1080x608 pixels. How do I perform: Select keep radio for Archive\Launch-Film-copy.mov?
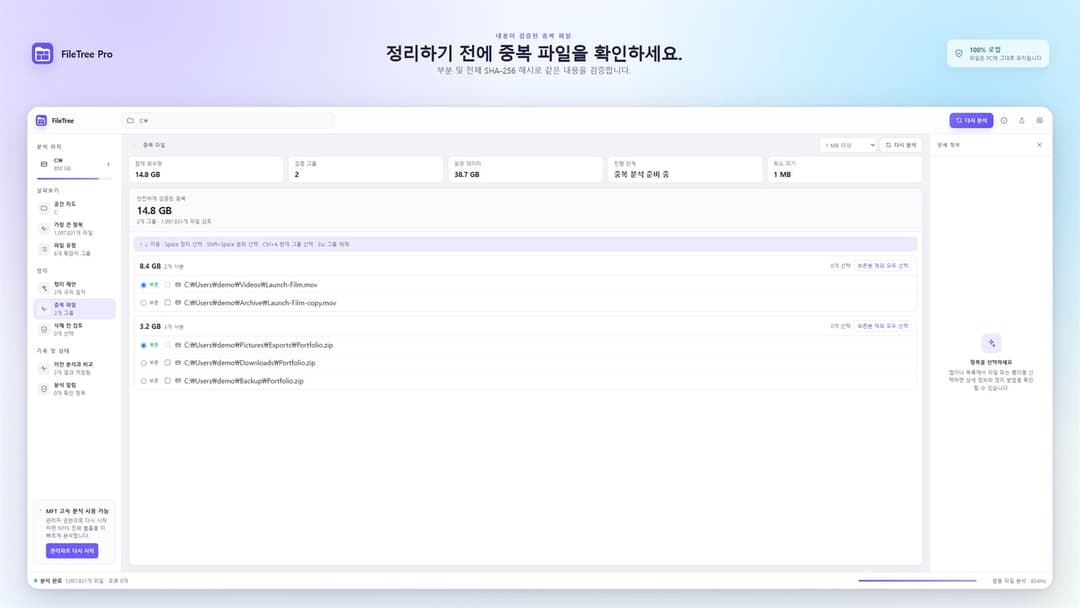[143, 302]
